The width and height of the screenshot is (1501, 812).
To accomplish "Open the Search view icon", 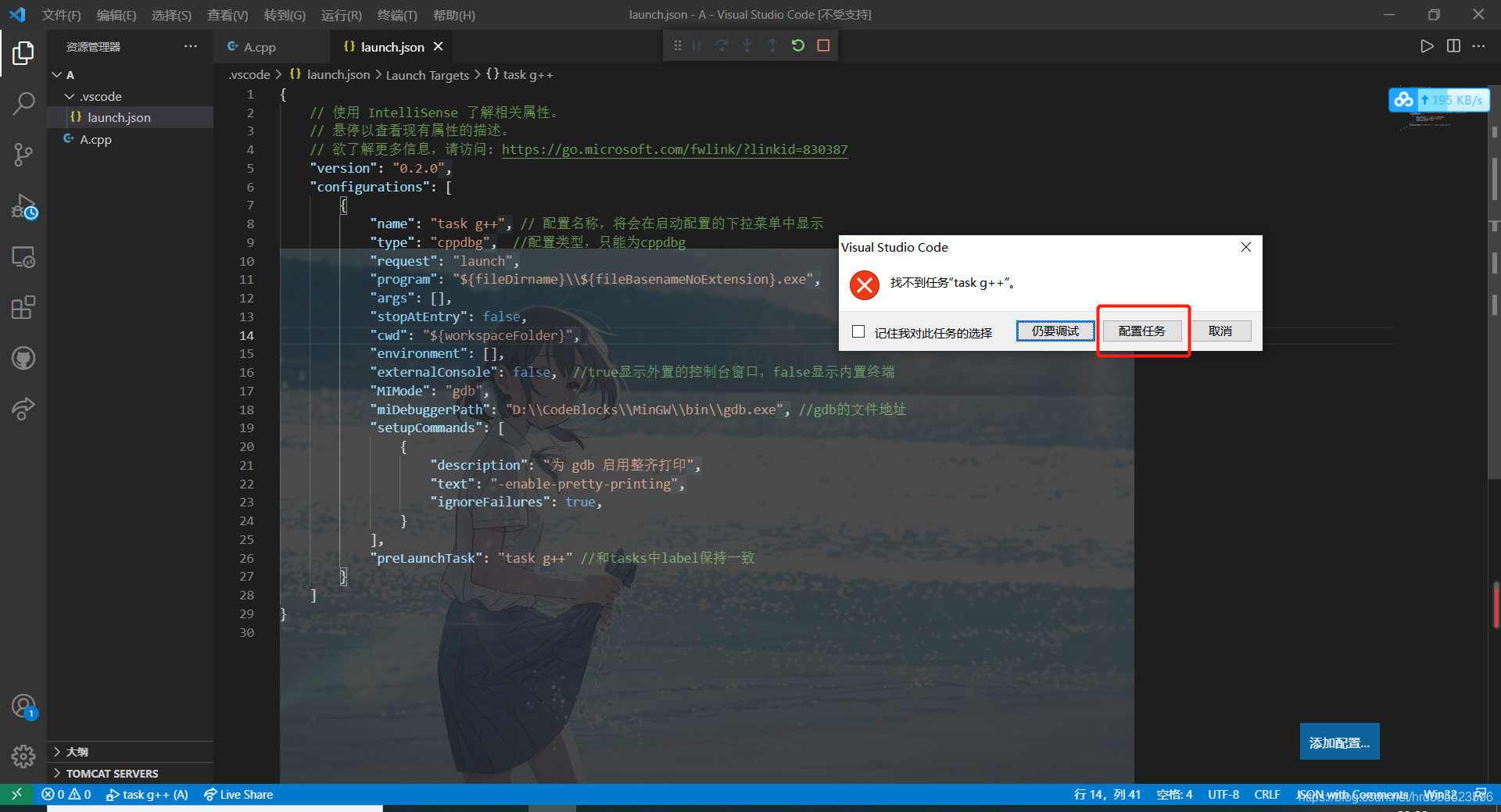I will (x=23, y=103).
